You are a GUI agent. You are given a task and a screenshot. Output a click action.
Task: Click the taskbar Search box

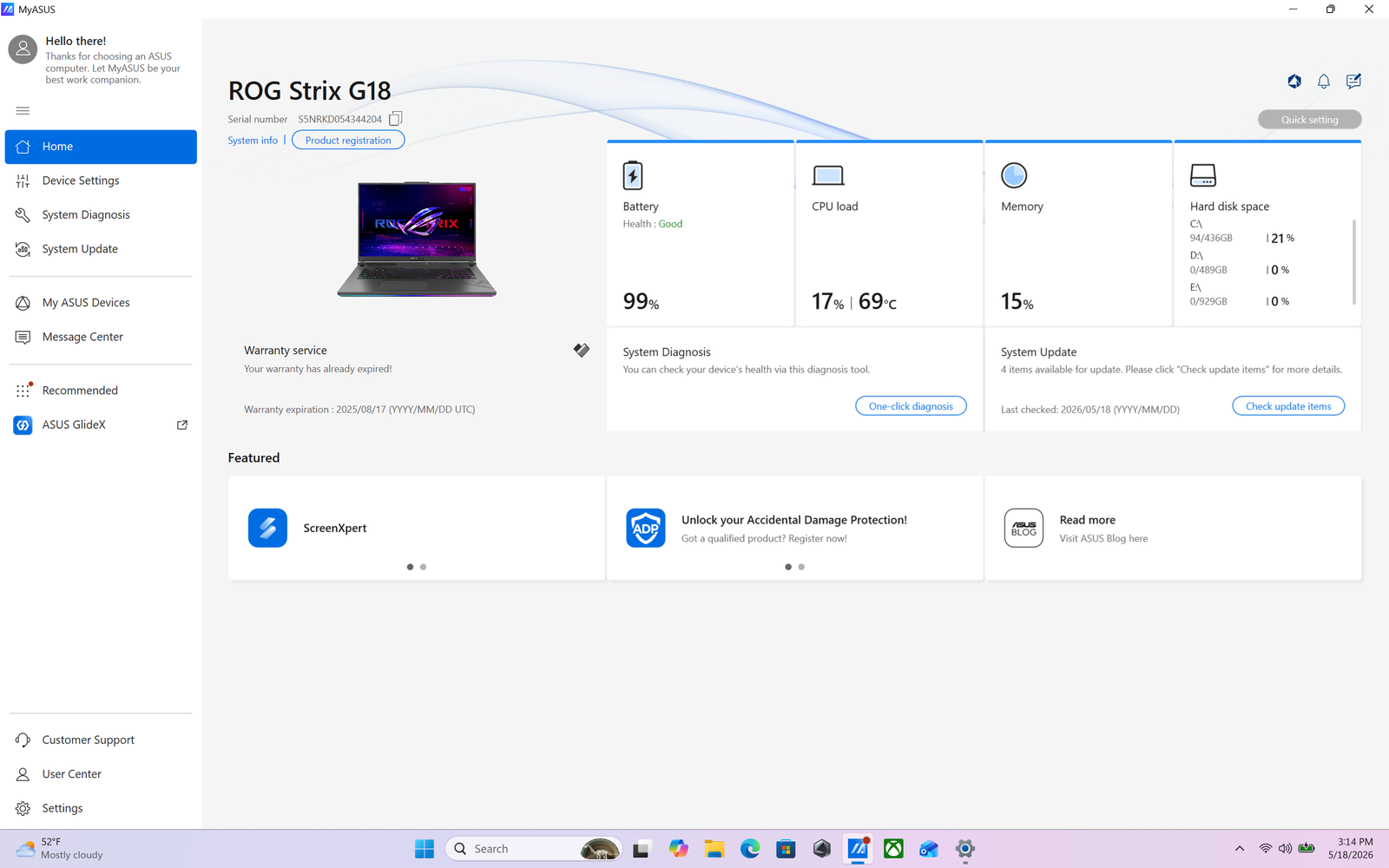(x=534, y=849)
